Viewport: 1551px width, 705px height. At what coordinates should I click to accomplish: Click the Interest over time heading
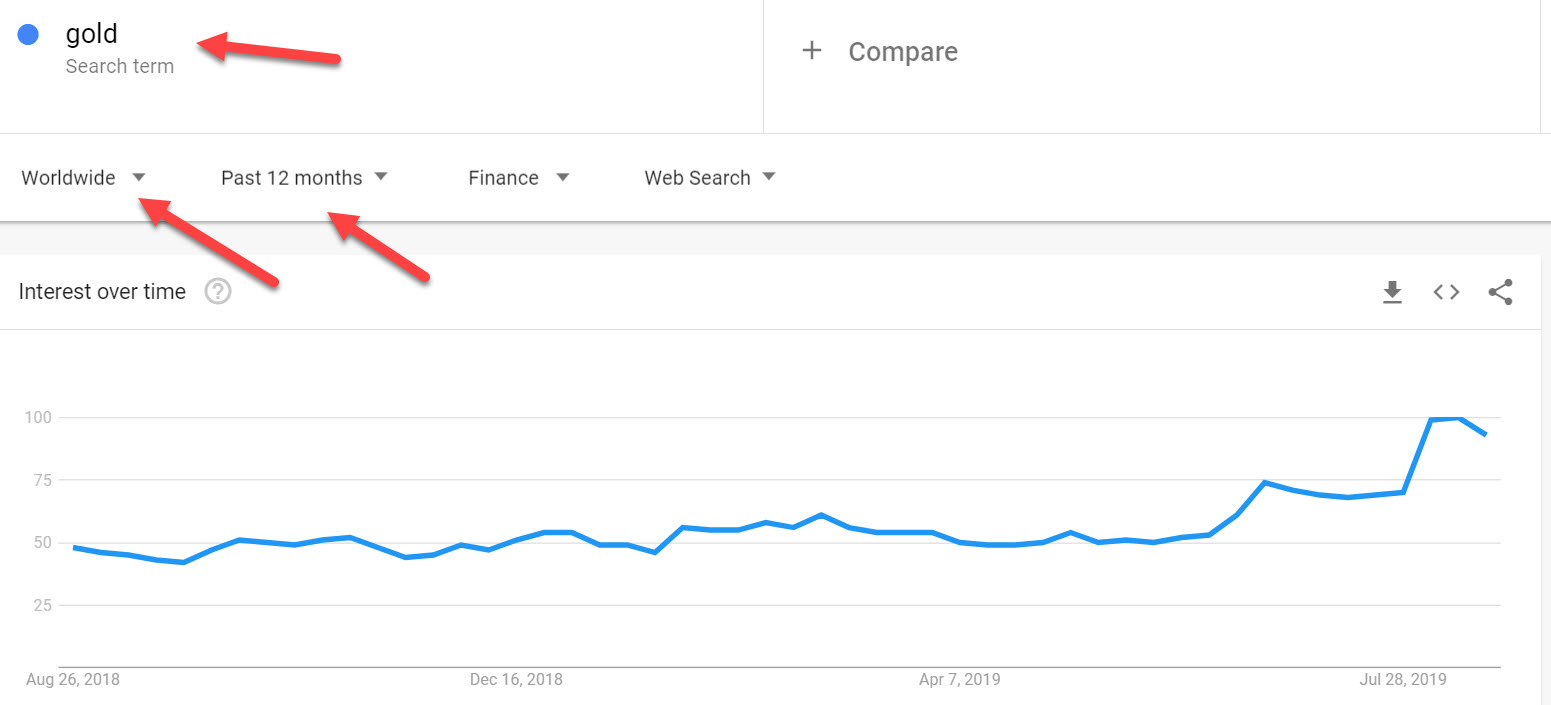[102, 292]
